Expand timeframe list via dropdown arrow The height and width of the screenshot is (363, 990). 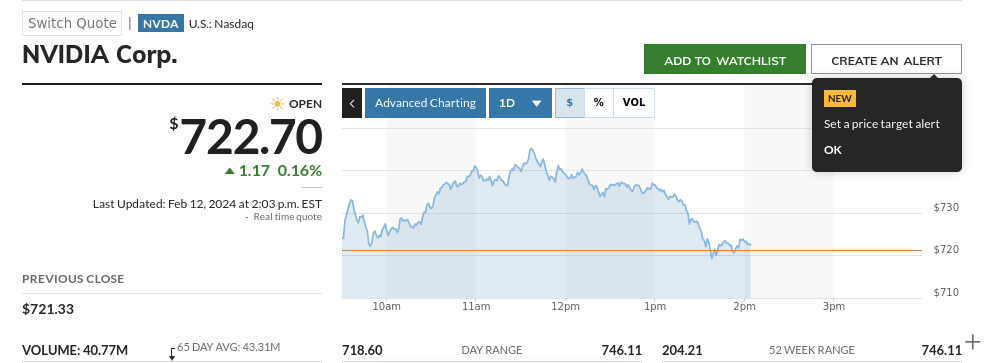537,104
